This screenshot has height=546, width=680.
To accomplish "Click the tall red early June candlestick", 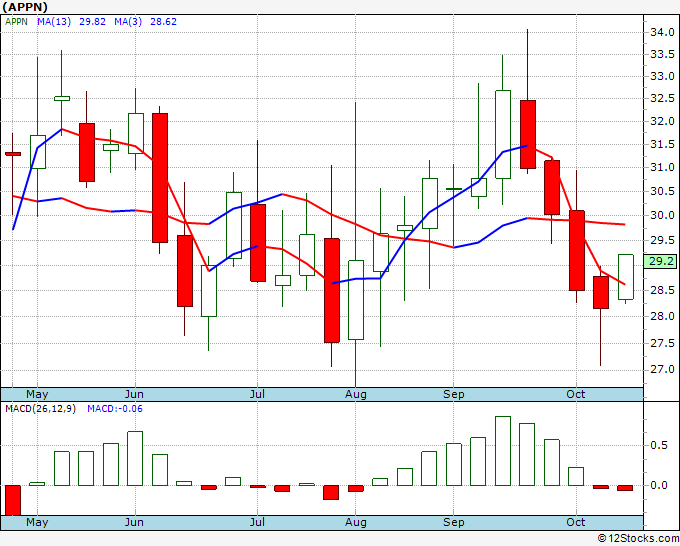I will tap(160, 178).
